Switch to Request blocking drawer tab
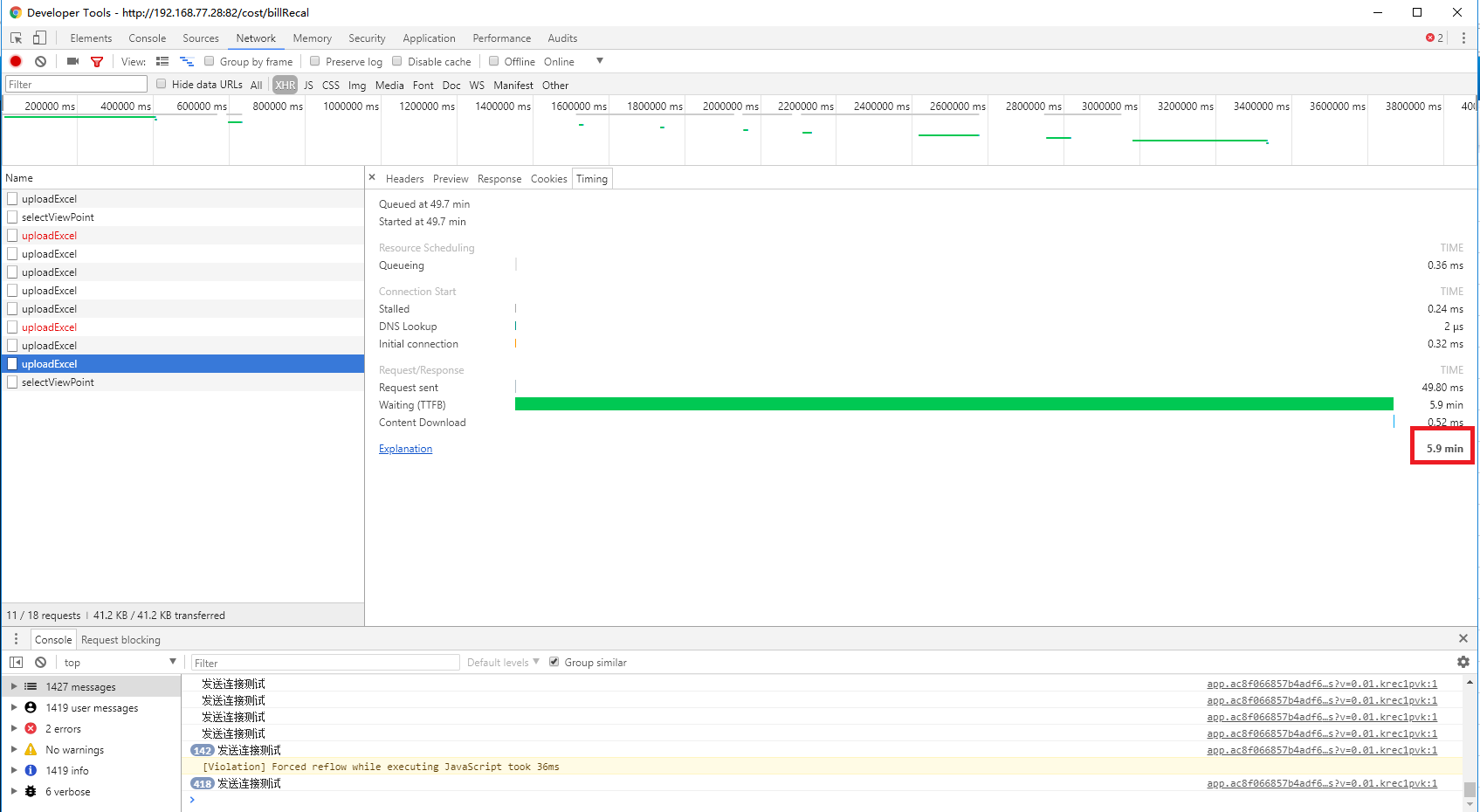 pos(120,640)
